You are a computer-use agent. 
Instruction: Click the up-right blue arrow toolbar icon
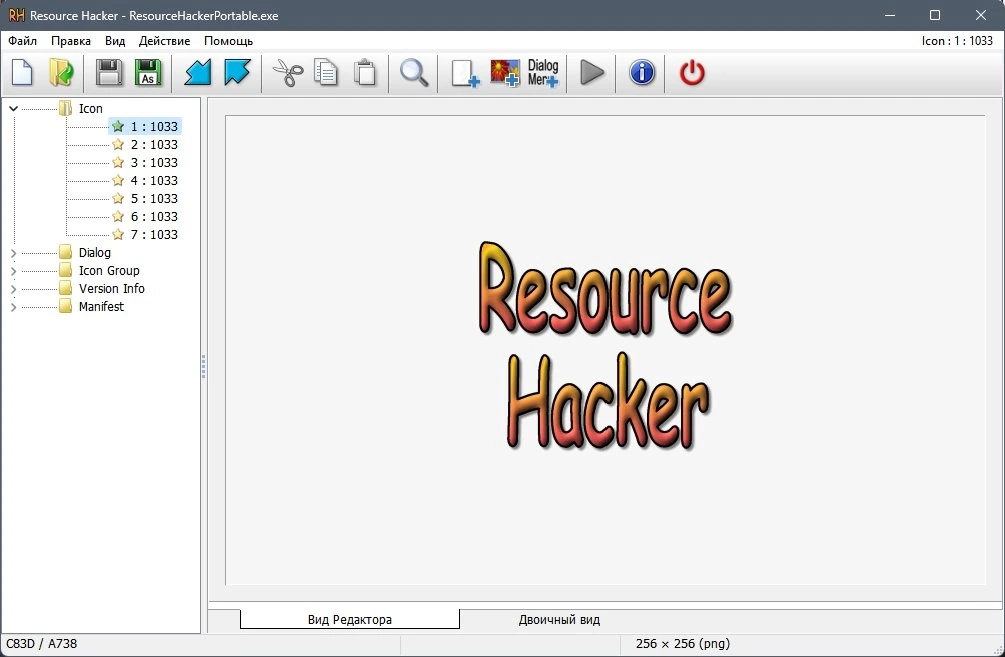pos(237,72)
